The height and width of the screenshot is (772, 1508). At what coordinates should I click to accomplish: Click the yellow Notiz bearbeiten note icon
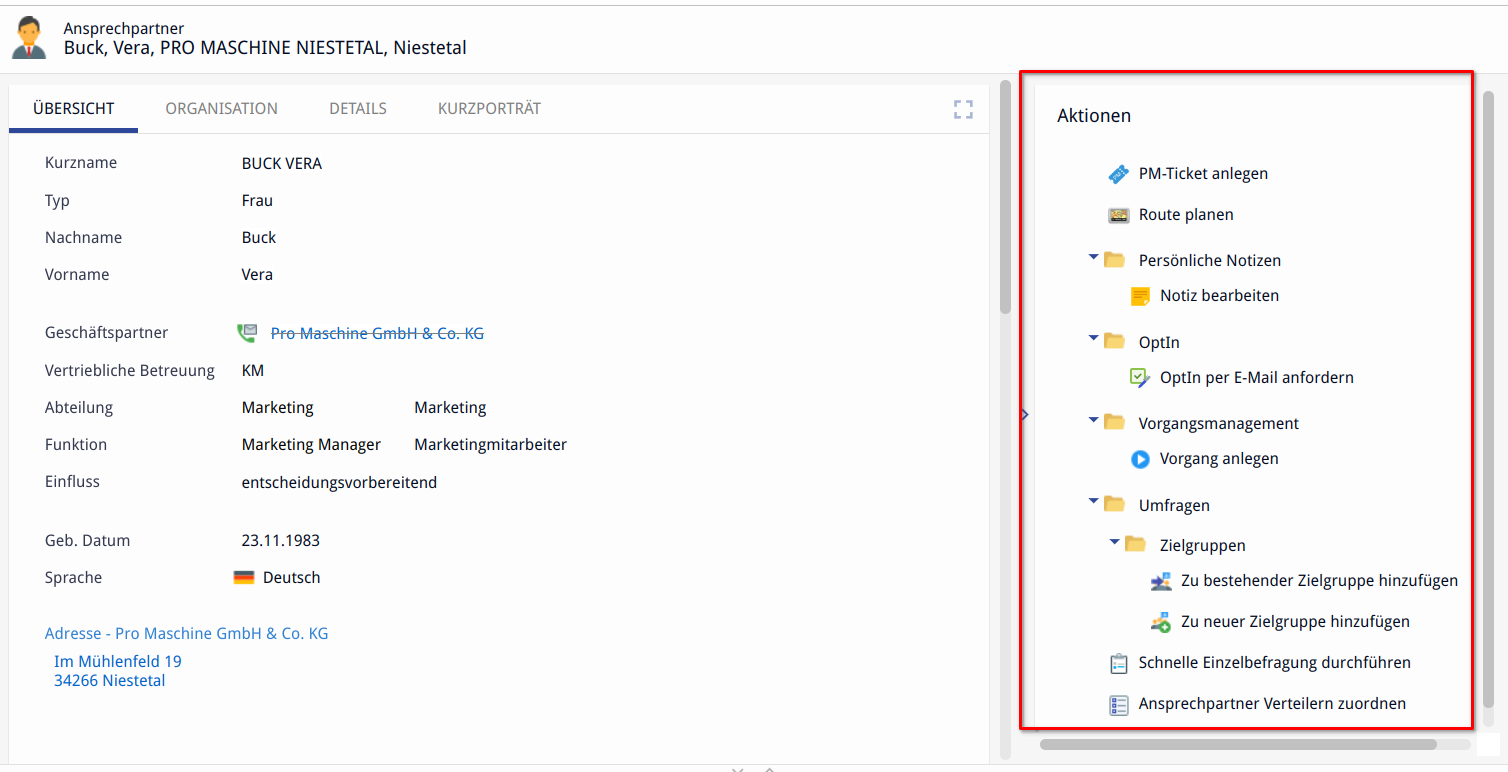coord(1140,296)
